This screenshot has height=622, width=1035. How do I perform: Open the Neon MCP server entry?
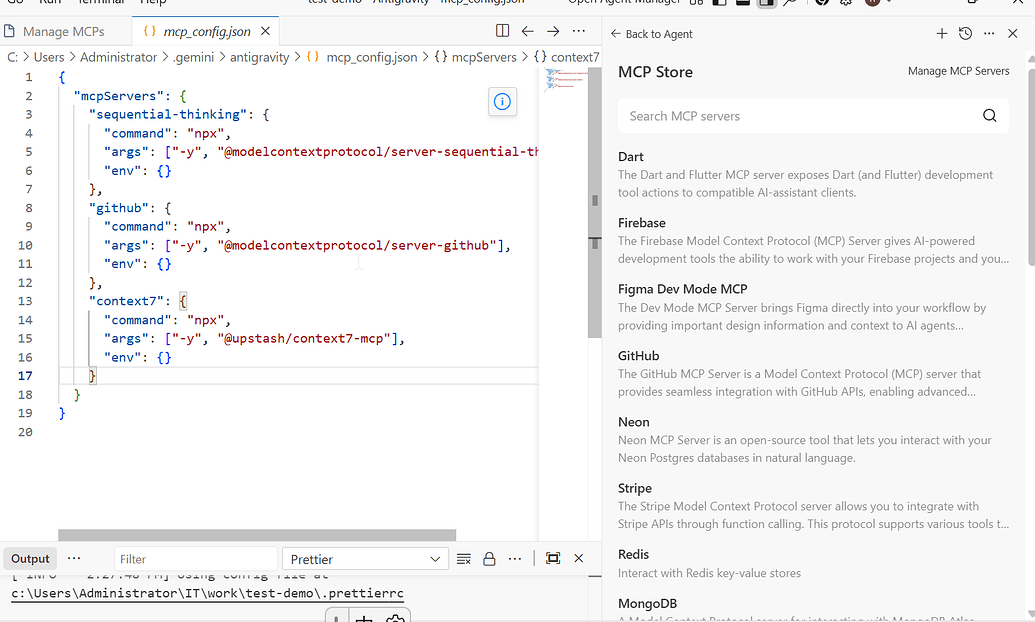click(813, 440)
